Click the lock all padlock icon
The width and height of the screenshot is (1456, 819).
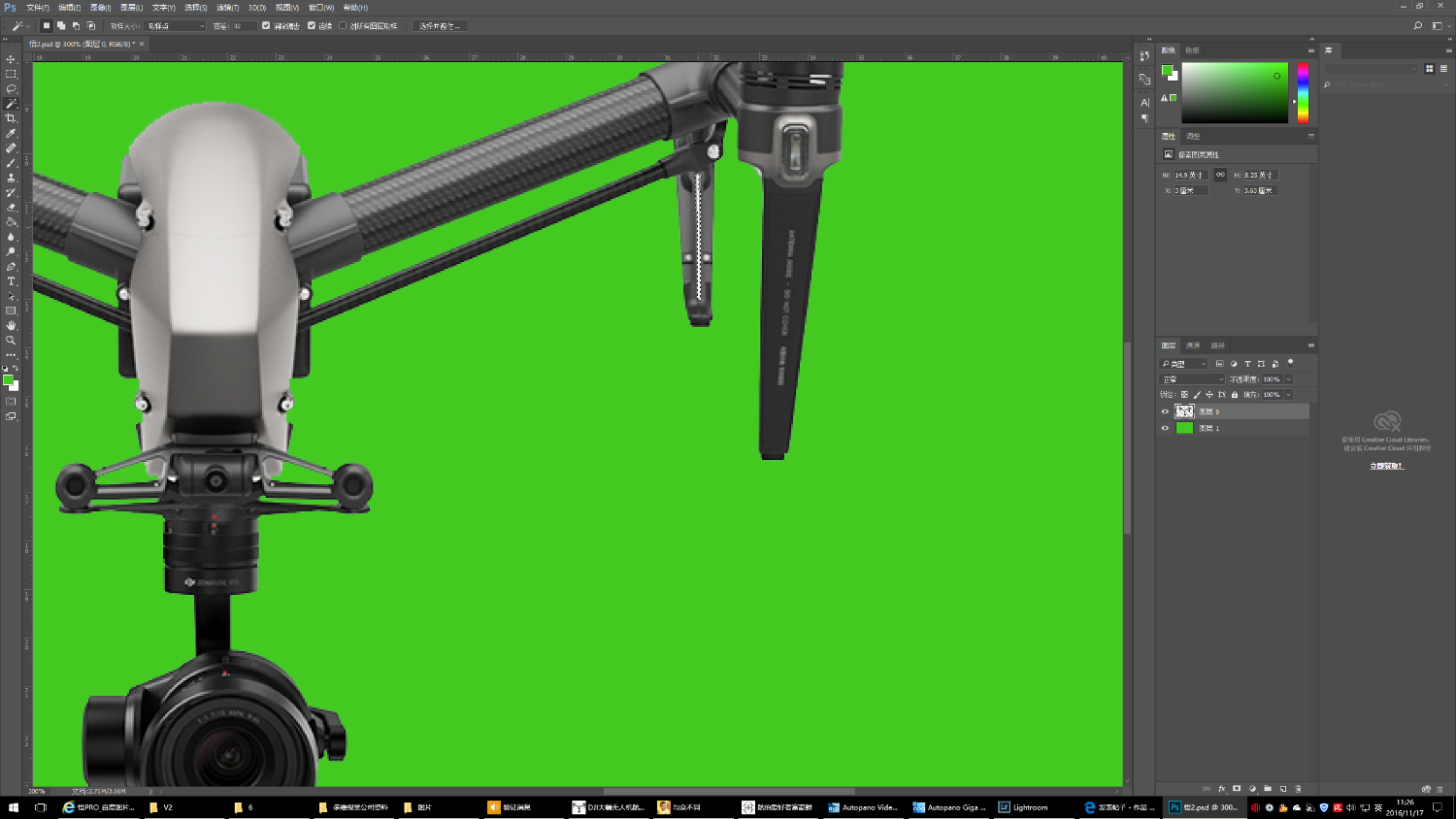click(x=1235, y=395)
